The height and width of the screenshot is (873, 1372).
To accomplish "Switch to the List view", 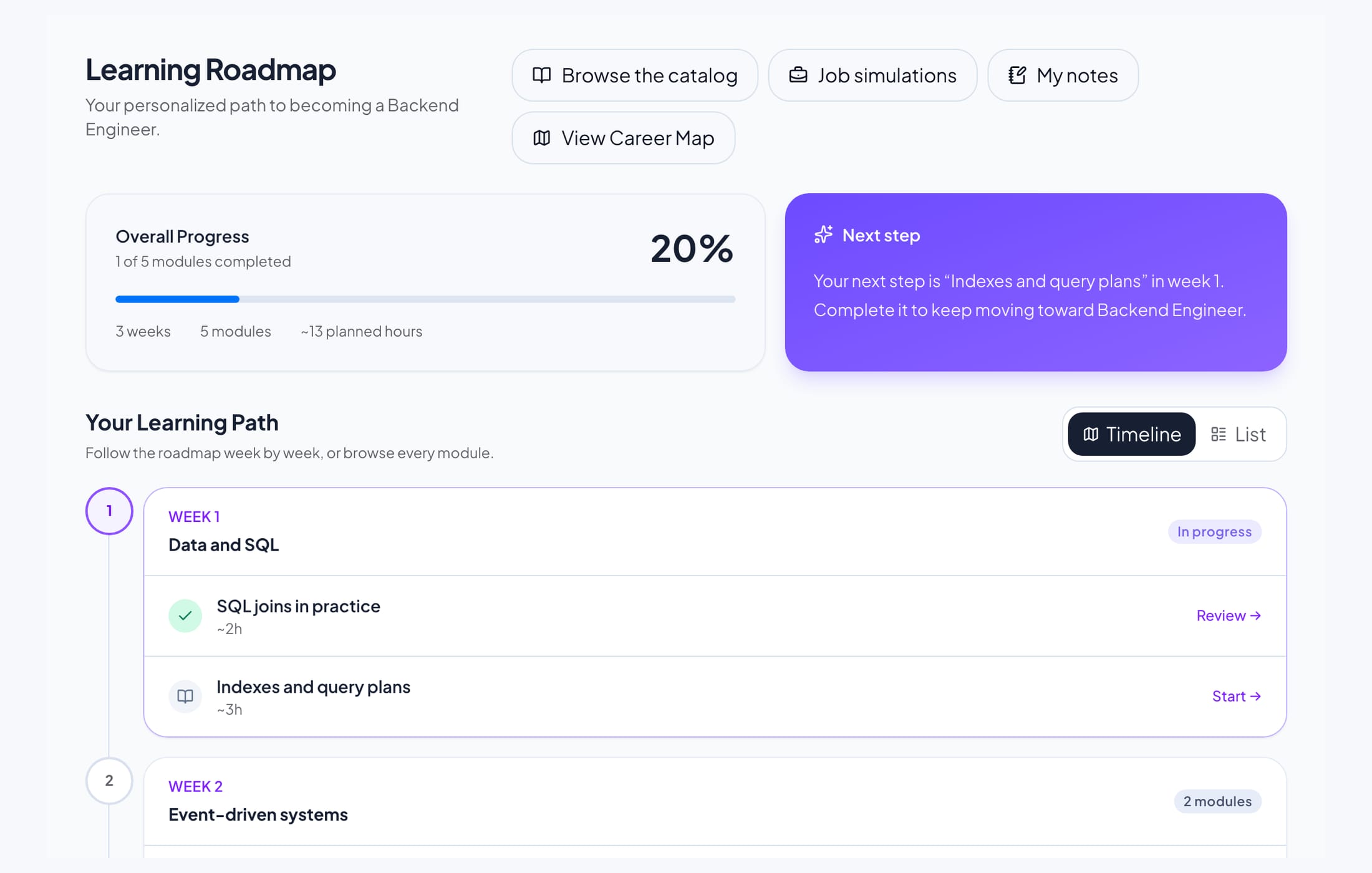I will tap(1238, 434).
